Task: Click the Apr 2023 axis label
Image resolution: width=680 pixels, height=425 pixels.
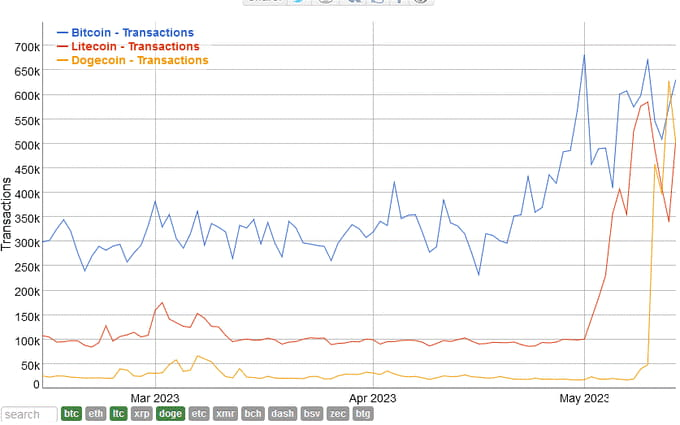Action: pos(373,398)
